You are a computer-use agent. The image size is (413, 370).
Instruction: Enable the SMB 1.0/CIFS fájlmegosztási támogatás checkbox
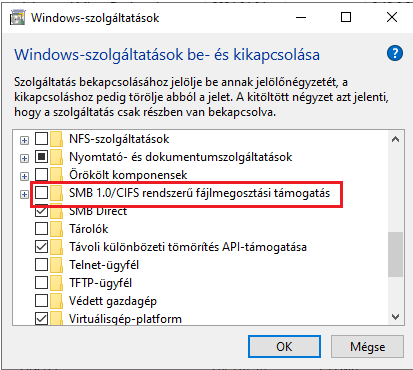pyautogui.click(x=41, y=193)
